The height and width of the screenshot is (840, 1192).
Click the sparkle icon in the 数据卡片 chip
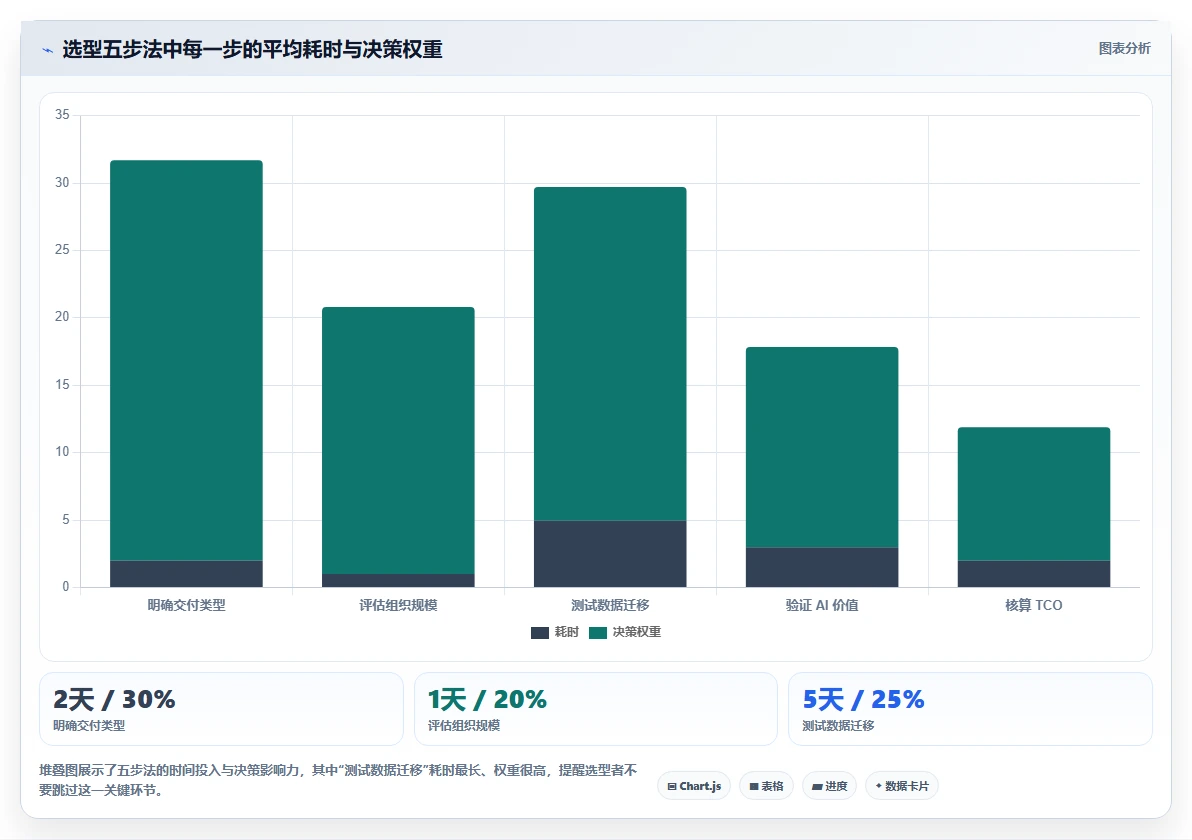(879, 786)
